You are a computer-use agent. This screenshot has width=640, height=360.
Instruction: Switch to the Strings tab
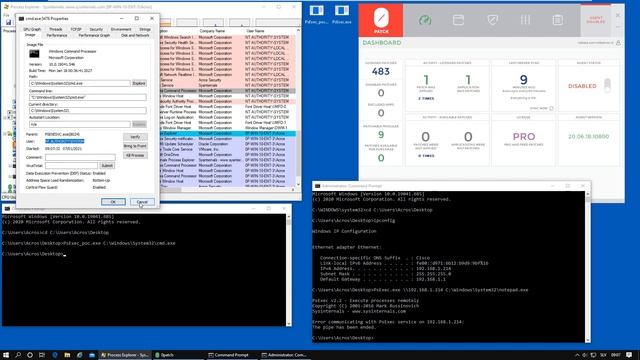coord(145,29)
